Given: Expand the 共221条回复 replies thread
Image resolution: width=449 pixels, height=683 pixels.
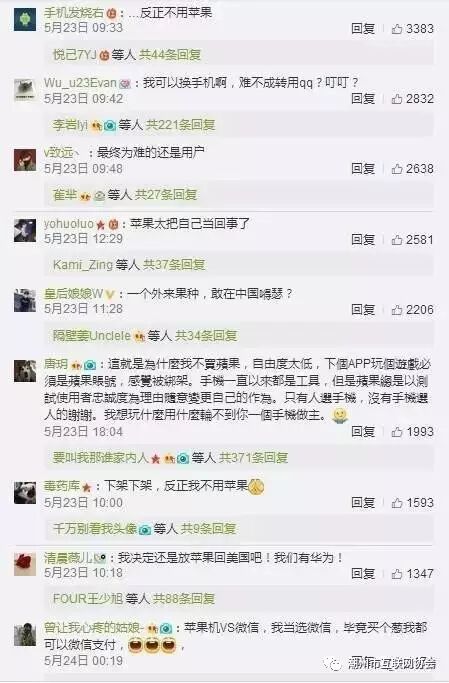Looking at the screenshot, I should pos(180,125).
